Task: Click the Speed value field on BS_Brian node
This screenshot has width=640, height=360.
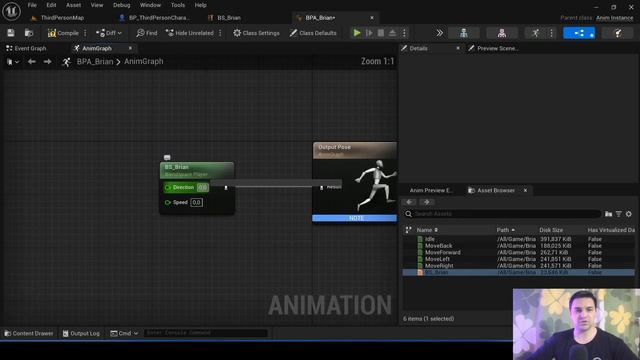Action: tap(196, 202)
